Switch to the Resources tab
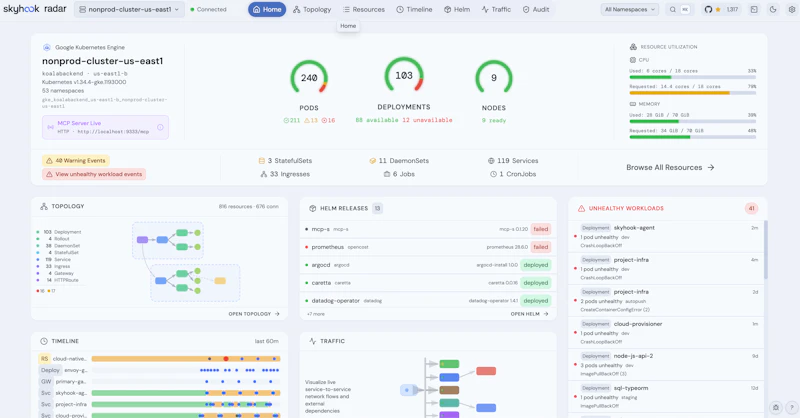800x418 pixels. tap(364, 9)
